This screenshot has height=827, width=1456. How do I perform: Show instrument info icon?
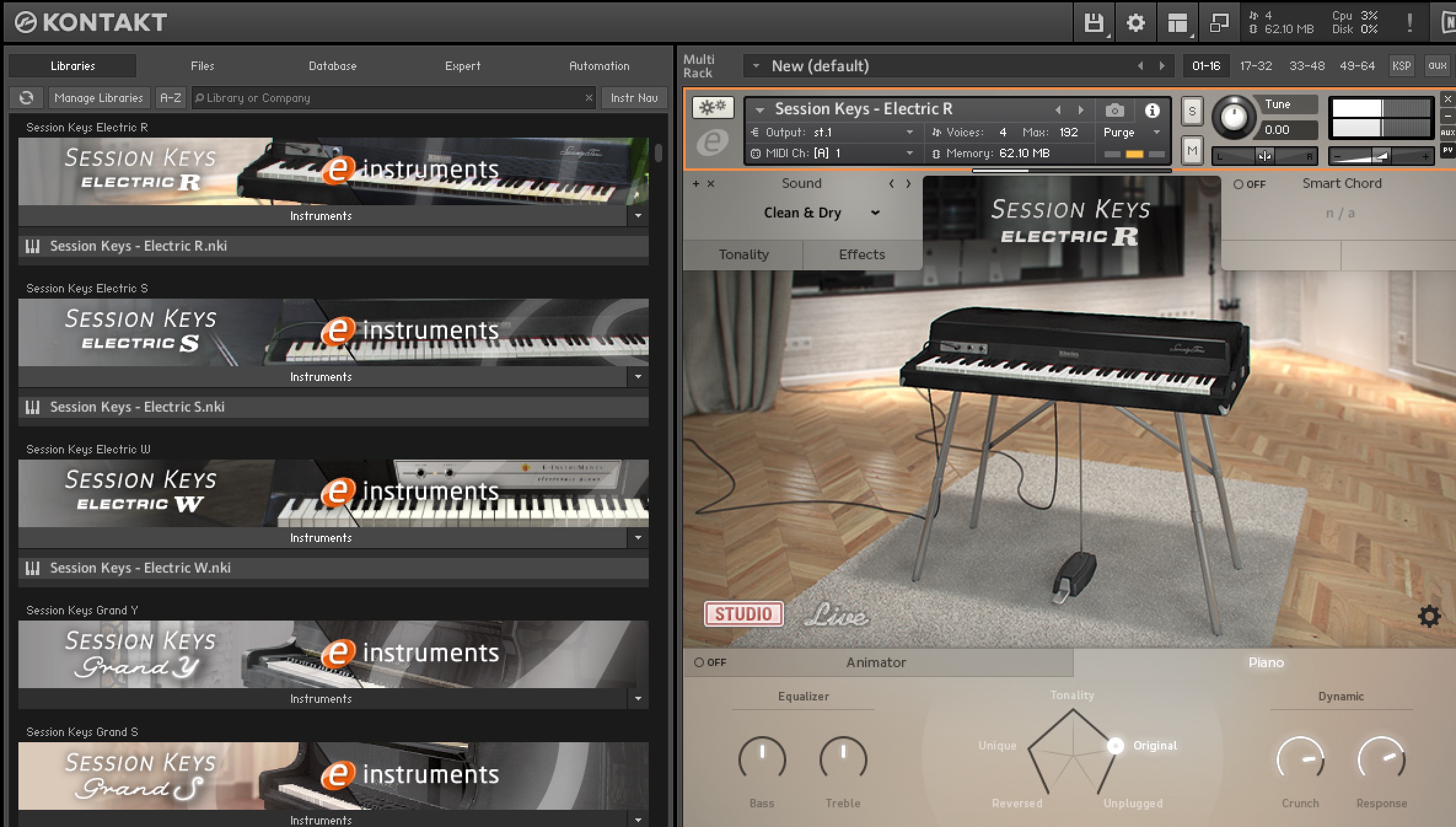tap(1152, 110)
